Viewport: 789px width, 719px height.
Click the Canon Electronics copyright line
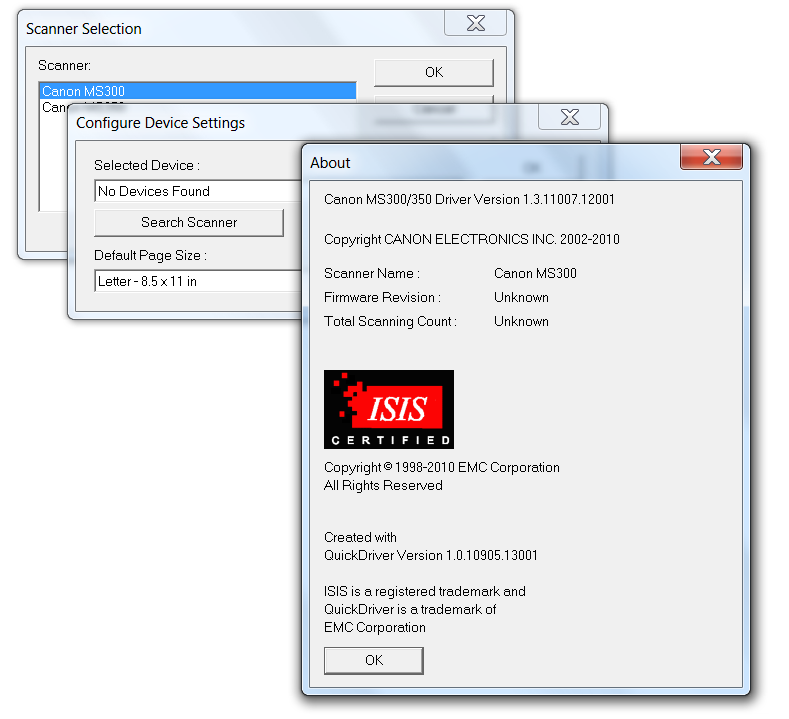point(471,239)
